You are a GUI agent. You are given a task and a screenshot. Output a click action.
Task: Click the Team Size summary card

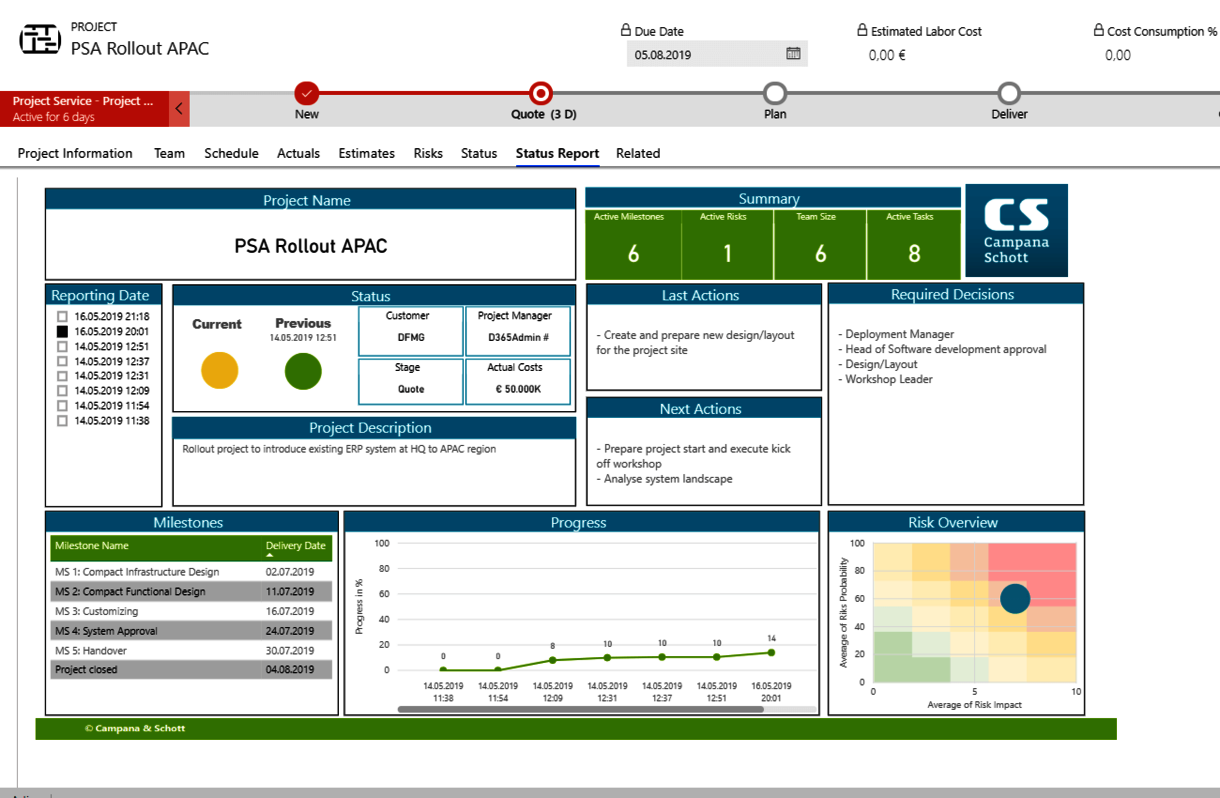[x=820, y=244]
